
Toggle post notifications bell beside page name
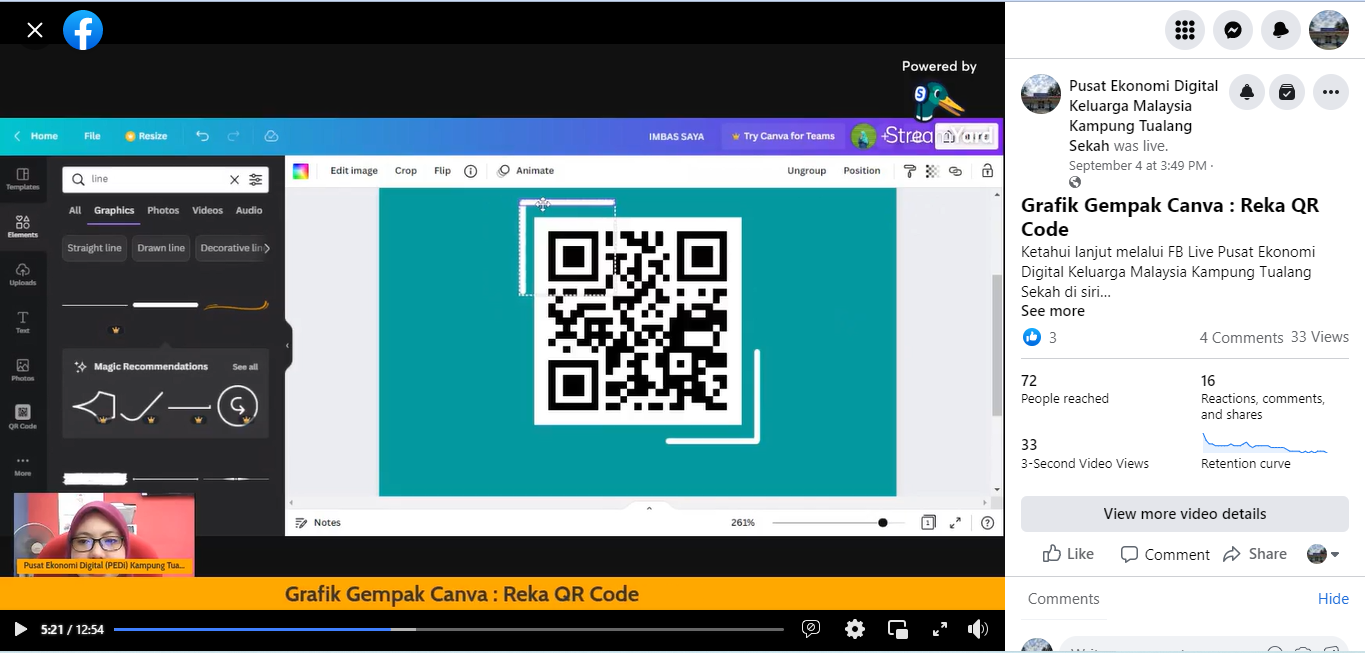pos(1247,92)
